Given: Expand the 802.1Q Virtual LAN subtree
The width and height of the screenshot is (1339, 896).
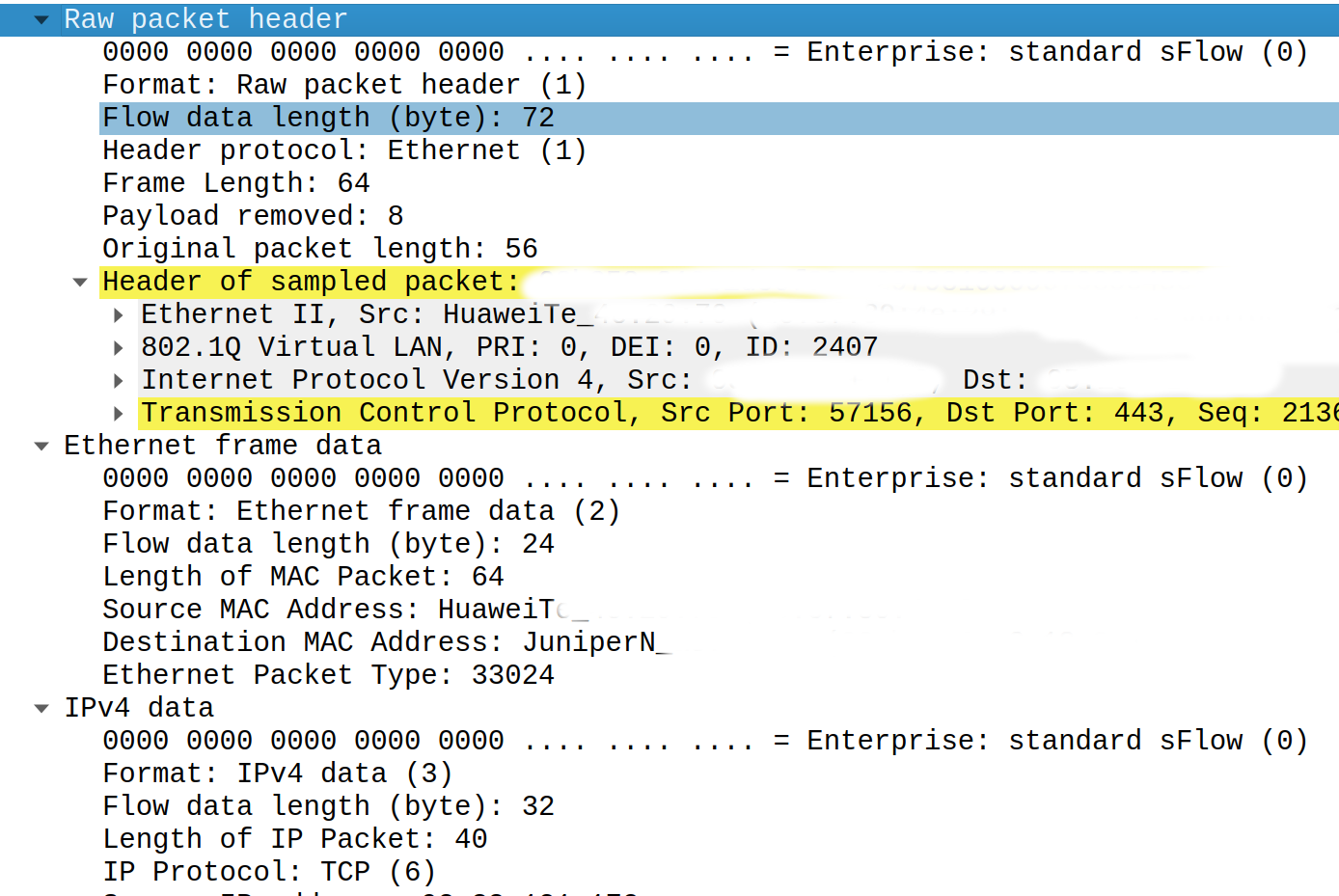Looking at the screenshot, I should [117, 347].
